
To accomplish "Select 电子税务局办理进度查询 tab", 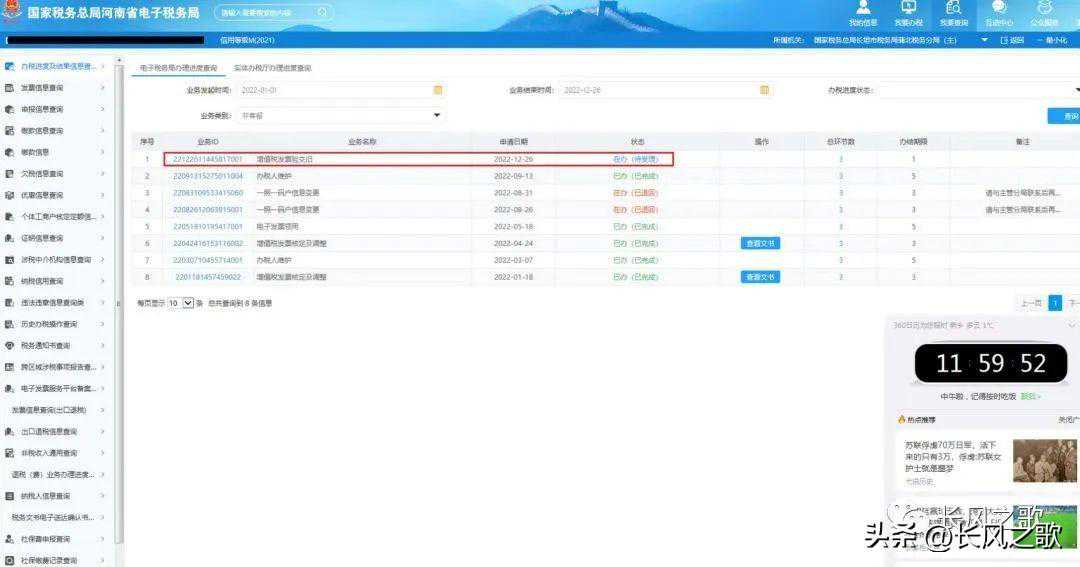I will coord(178,68).
